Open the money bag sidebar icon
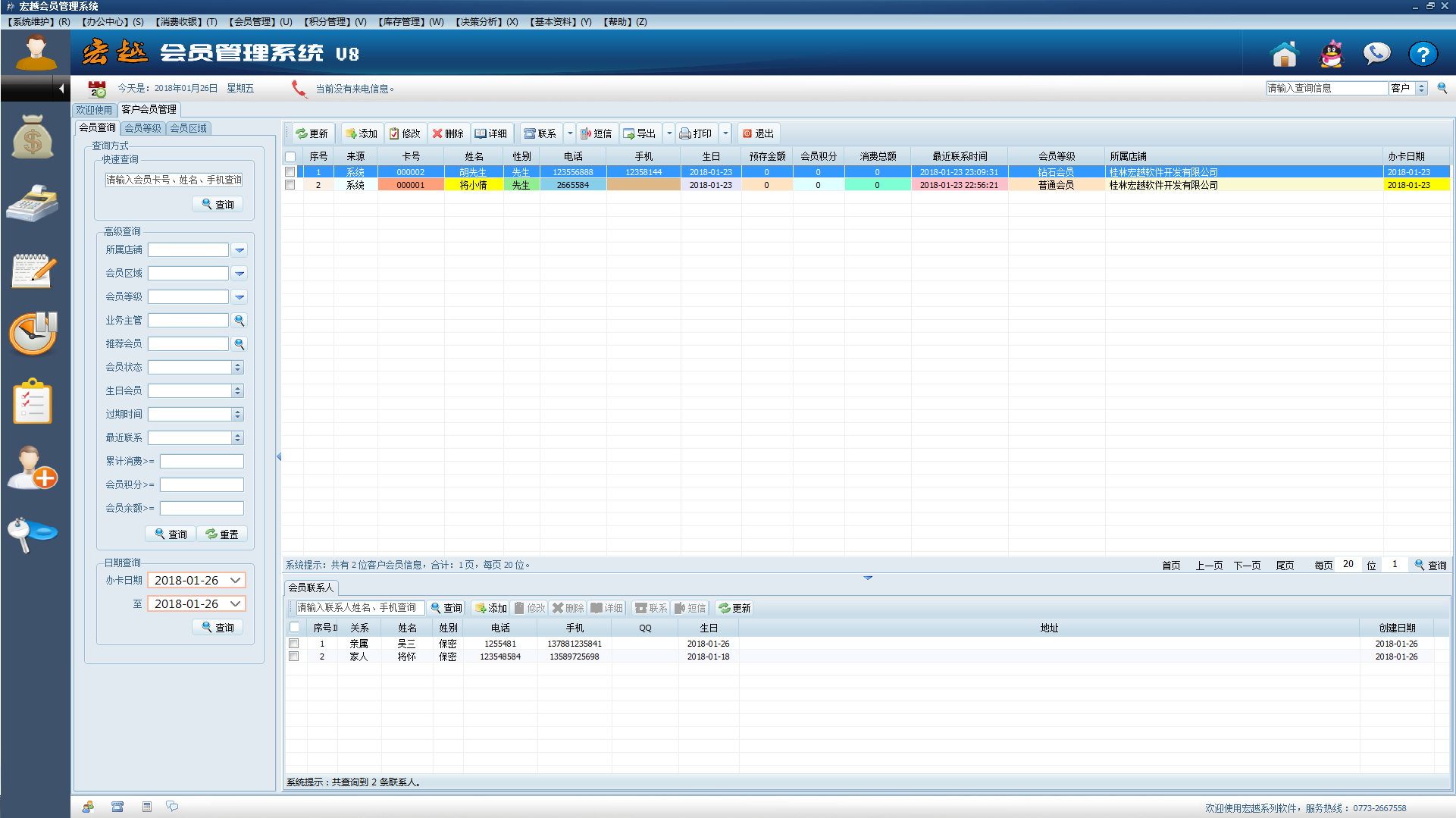 tap(33, 137)
